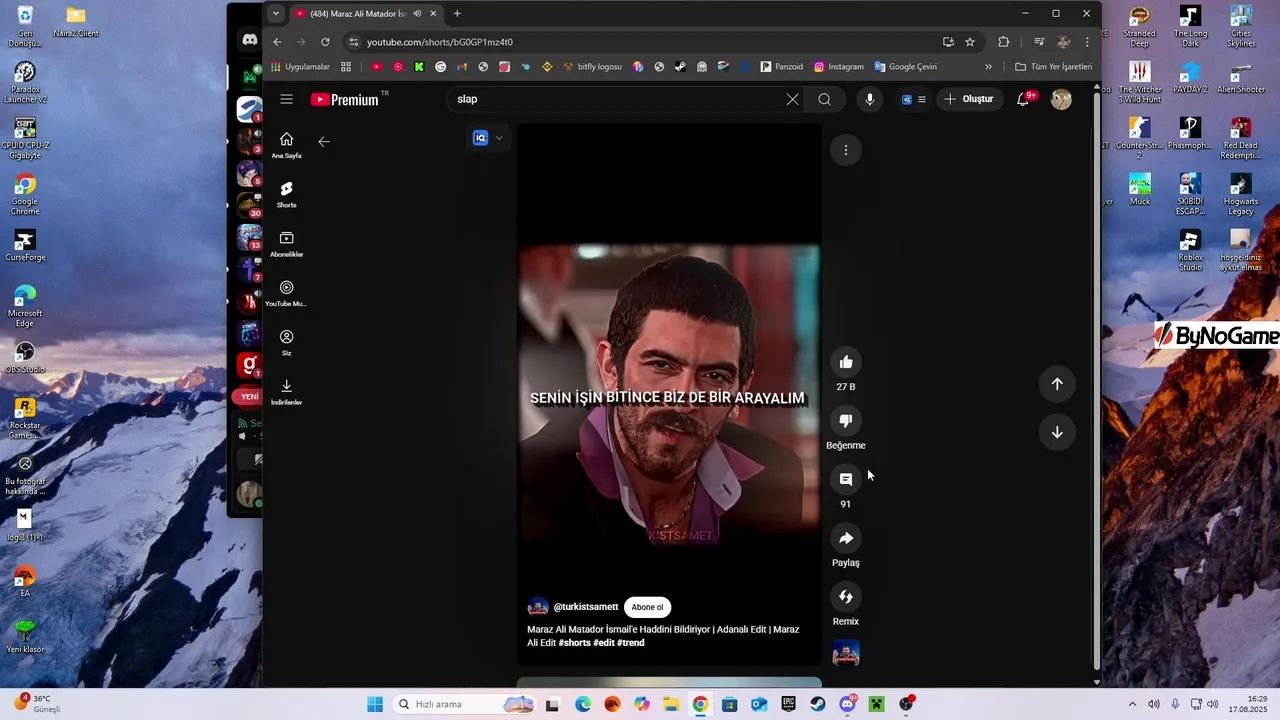
Task: Open the account avatar menu
Action: 1061,99
